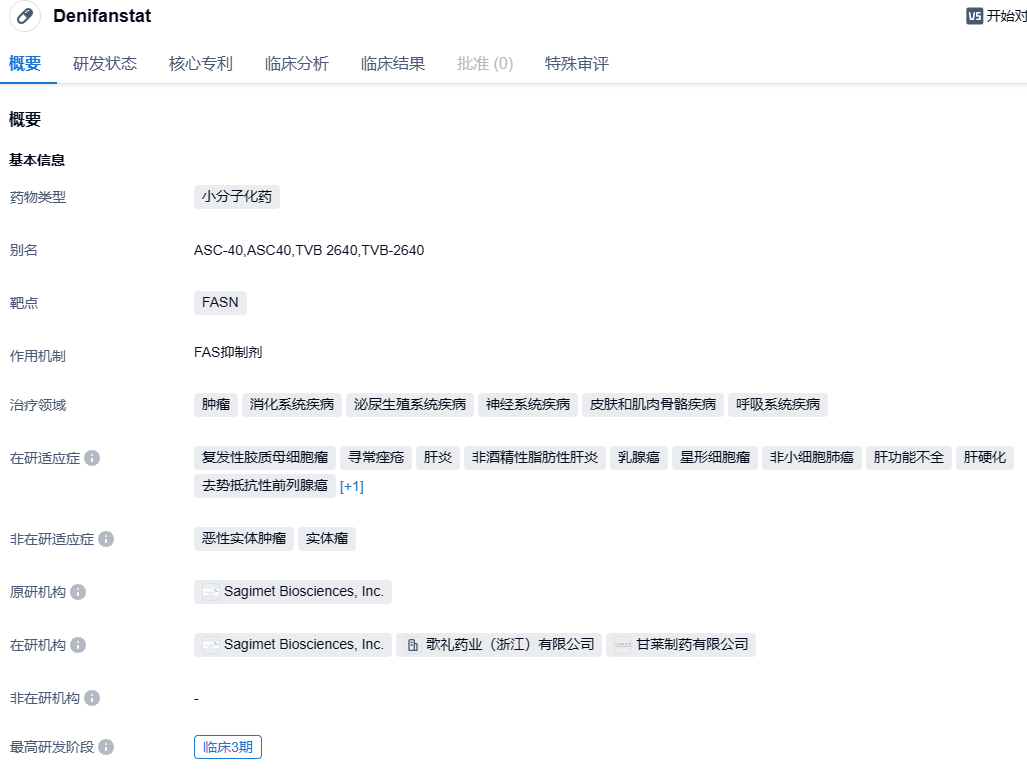
Task: Expand hidden indications with [+1]
Action: (x=352, y=486)
